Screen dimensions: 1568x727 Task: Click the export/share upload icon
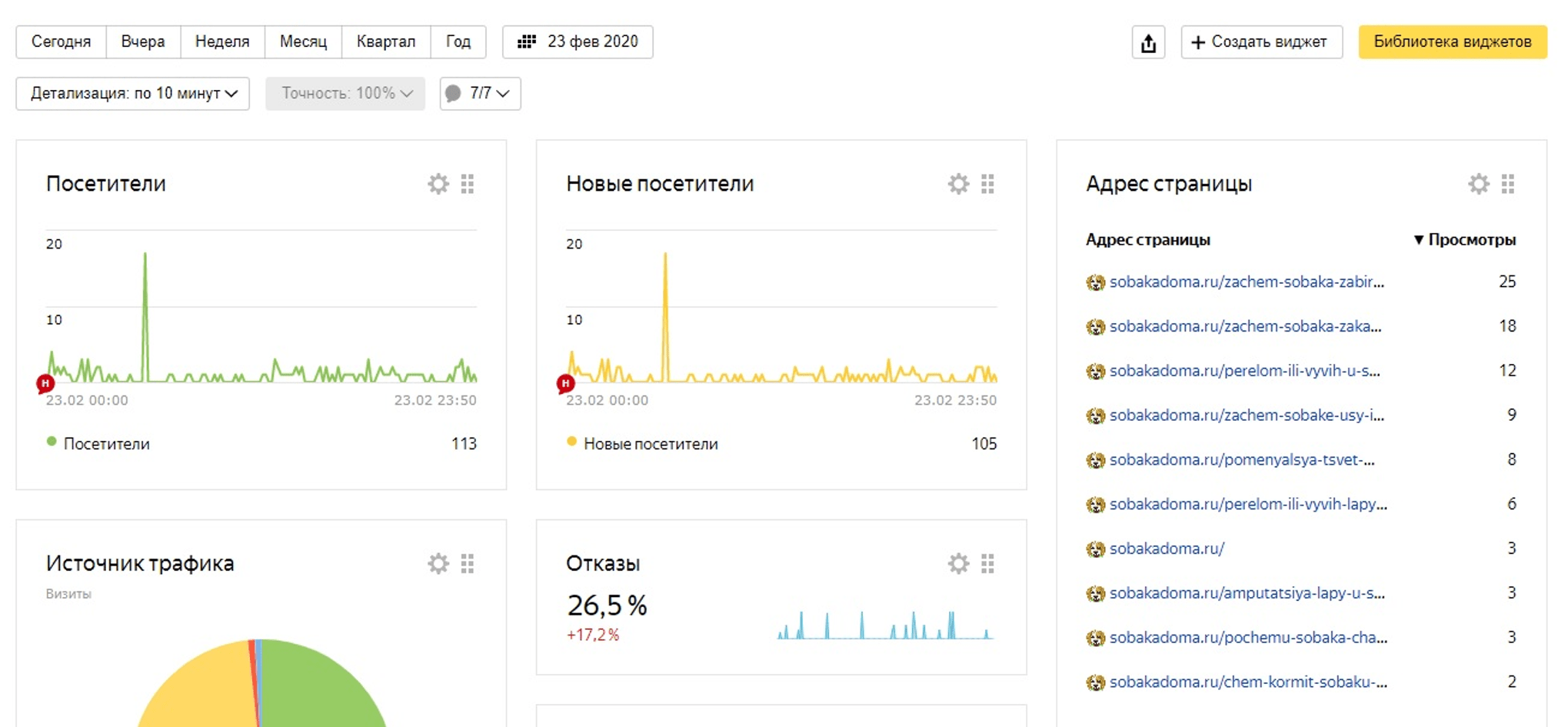tap(1148, 42)
